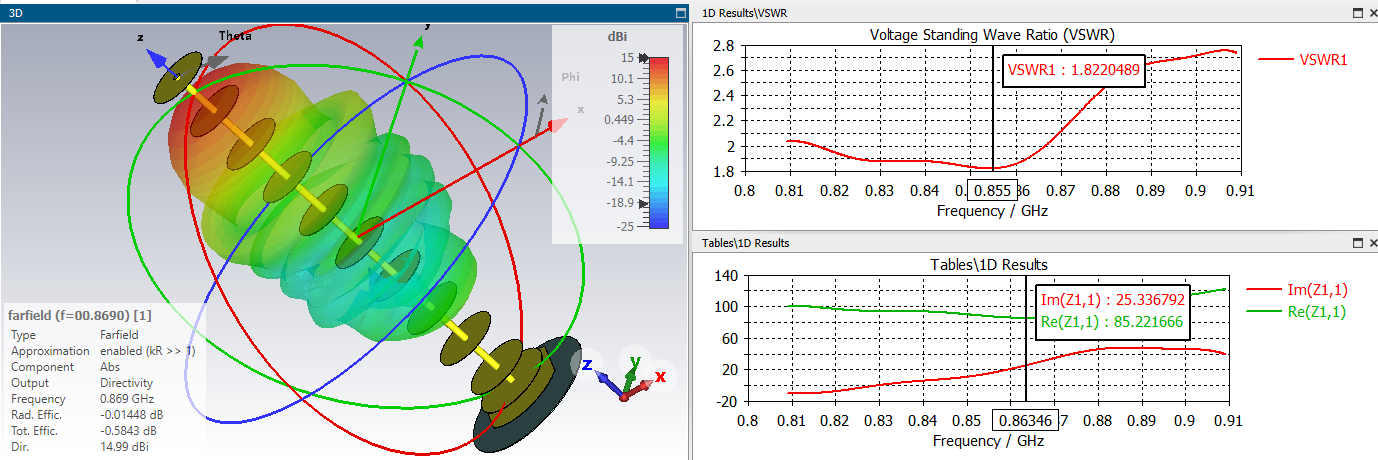Click the Re(Z1,1) : 85.221666 marker value

tap(1112, 322)
